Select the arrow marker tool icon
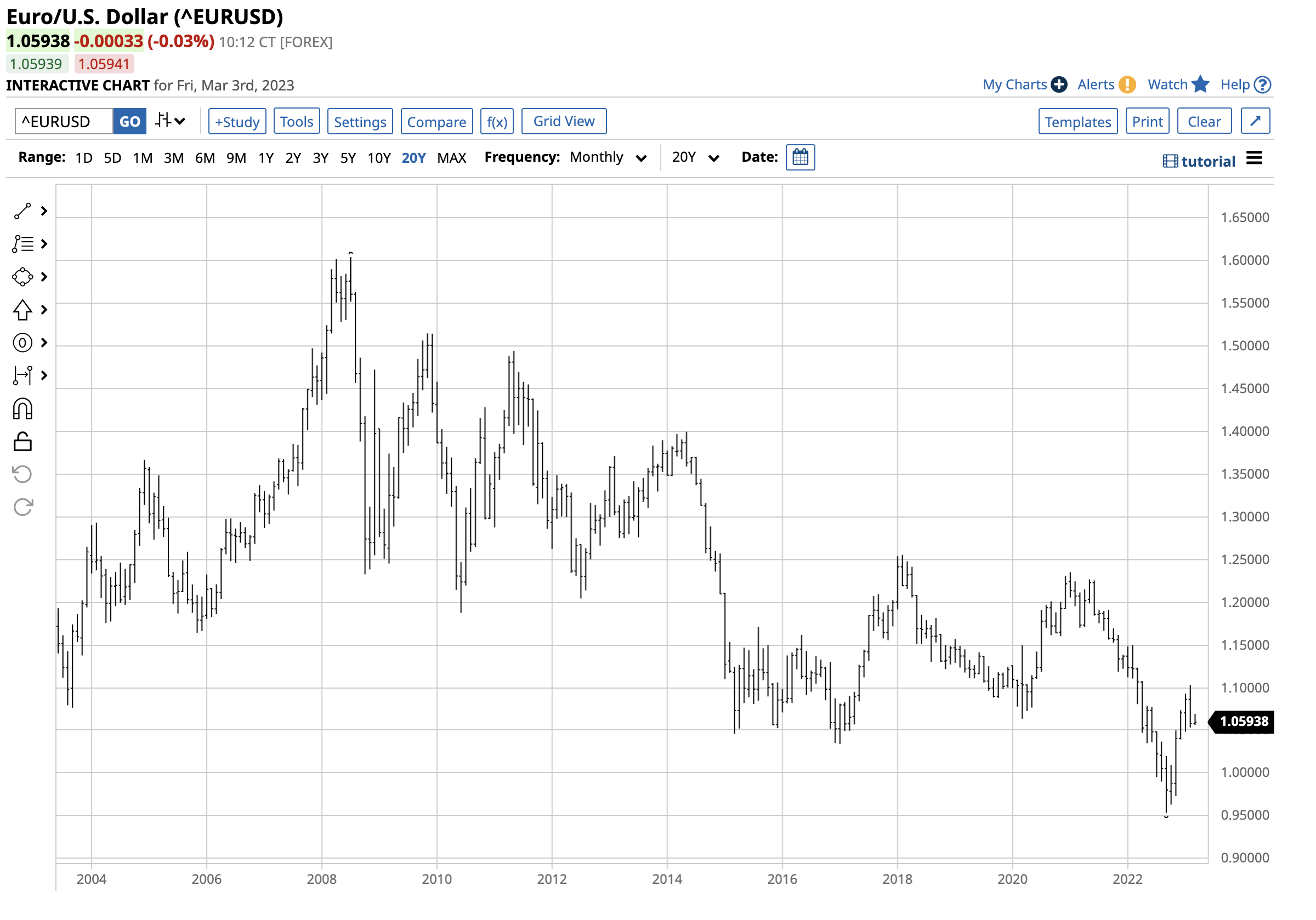The height and width of the screenshot is (920, 1316). pos(22,310)
